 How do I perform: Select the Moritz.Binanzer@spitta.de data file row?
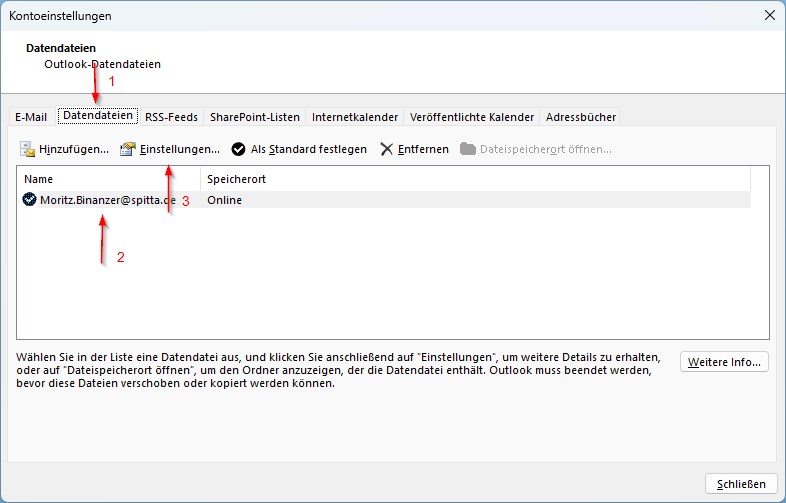(x=107, y=200)
